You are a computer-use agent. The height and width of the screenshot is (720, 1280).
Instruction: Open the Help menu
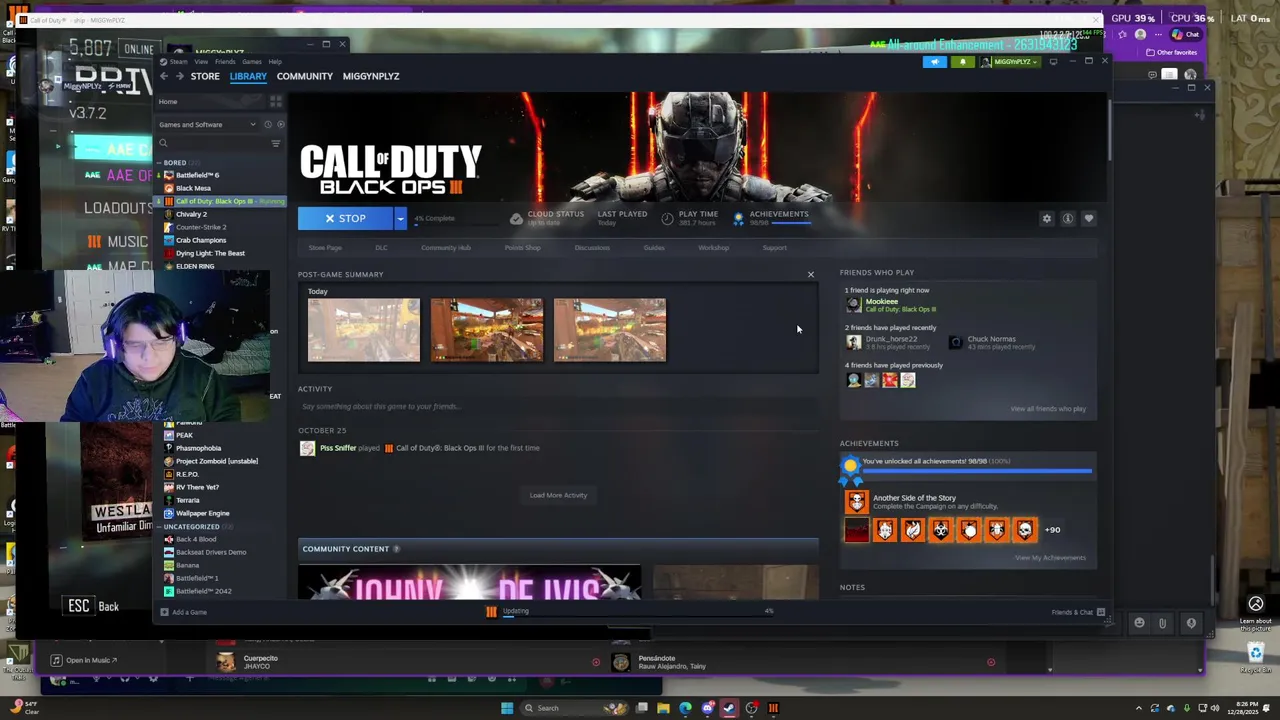click(275, 61)
